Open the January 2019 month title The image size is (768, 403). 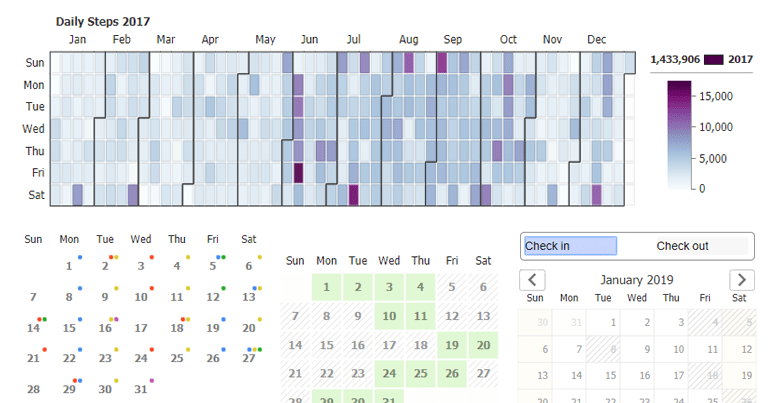click(637, 280)
